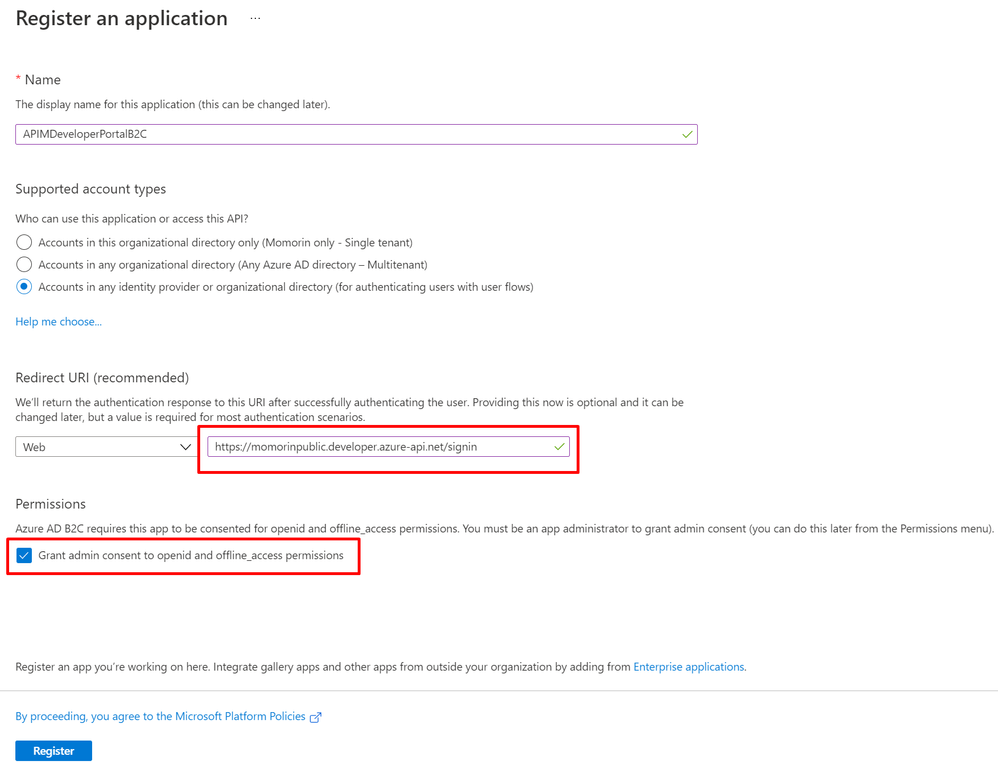Click the green checkmark in the Name field
Screen dimensions: 998x772
coord(687,134)
